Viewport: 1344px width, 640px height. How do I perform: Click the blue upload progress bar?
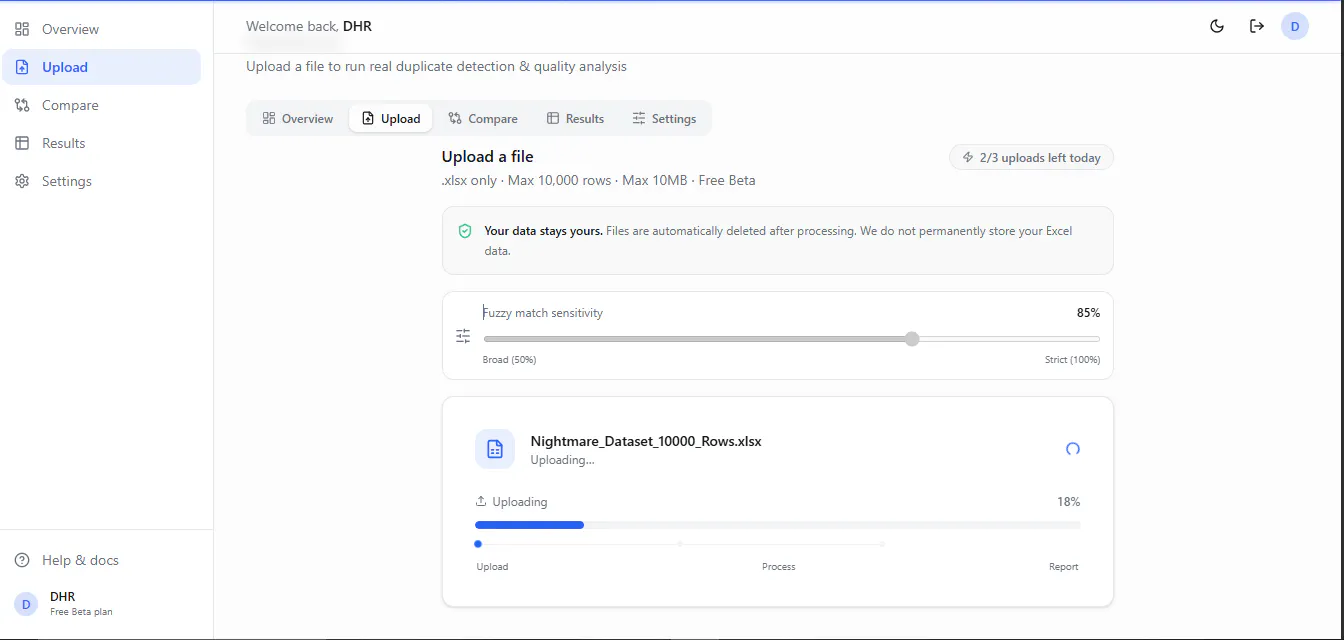pyautogui.click(x=529, y=524)
